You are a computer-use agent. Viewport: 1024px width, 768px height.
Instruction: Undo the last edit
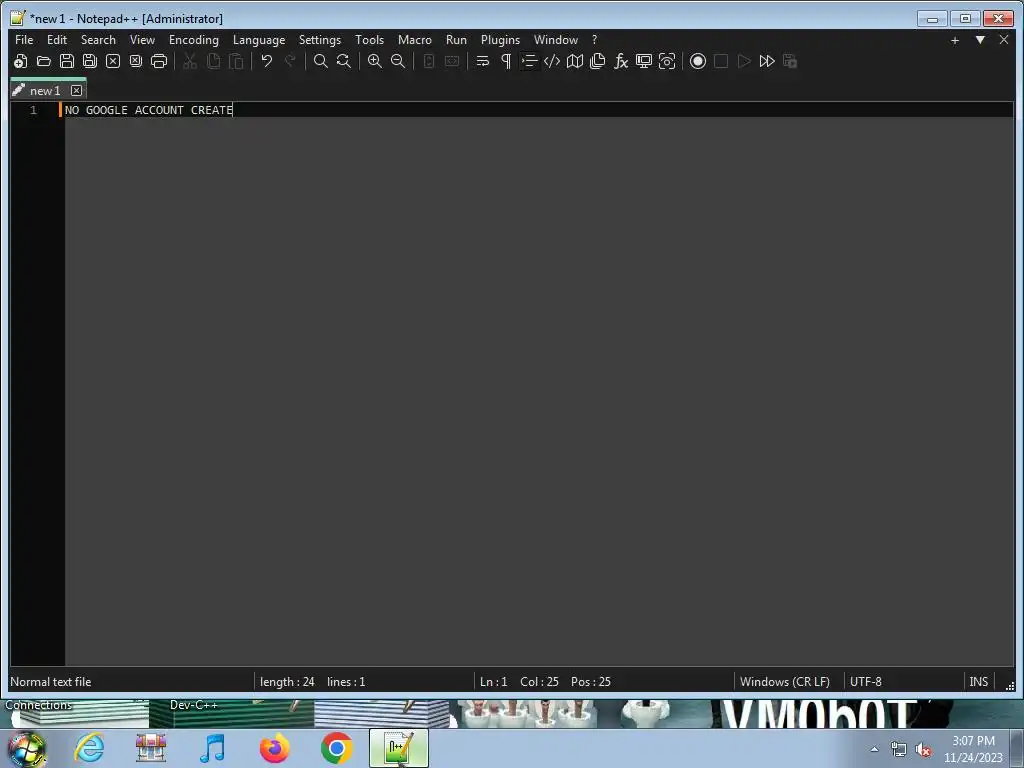(266, 61)
